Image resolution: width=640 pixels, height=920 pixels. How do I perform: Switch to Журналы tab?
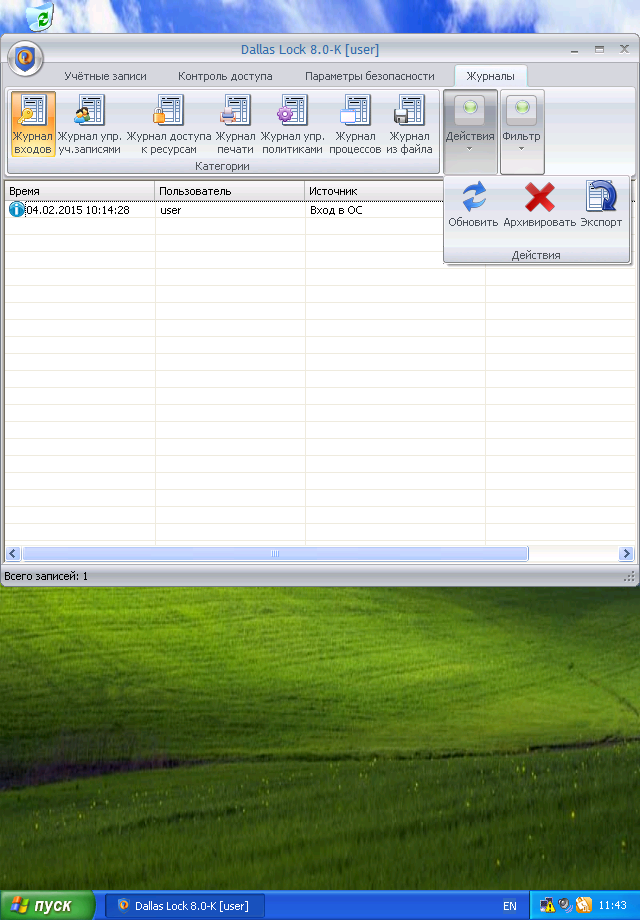tap(490, 76)
